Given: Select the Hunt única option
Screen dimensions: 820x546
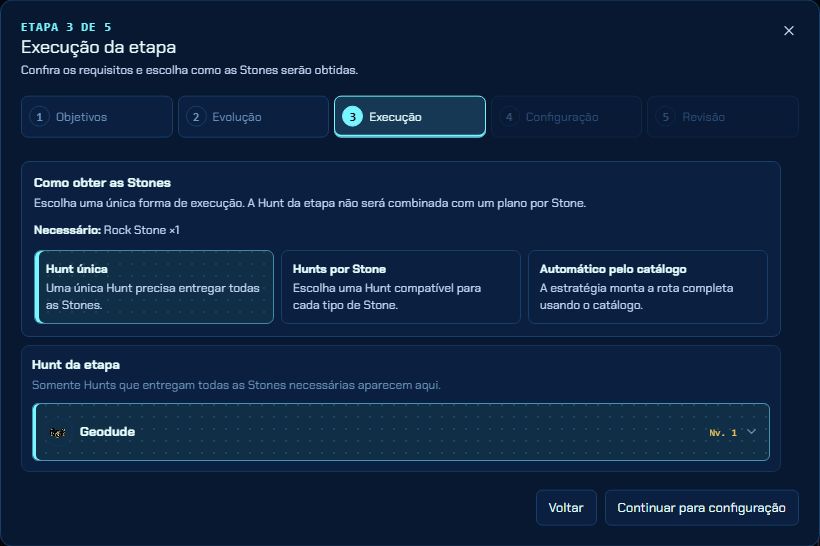Looking at the screenshot, I should [154, 287].
